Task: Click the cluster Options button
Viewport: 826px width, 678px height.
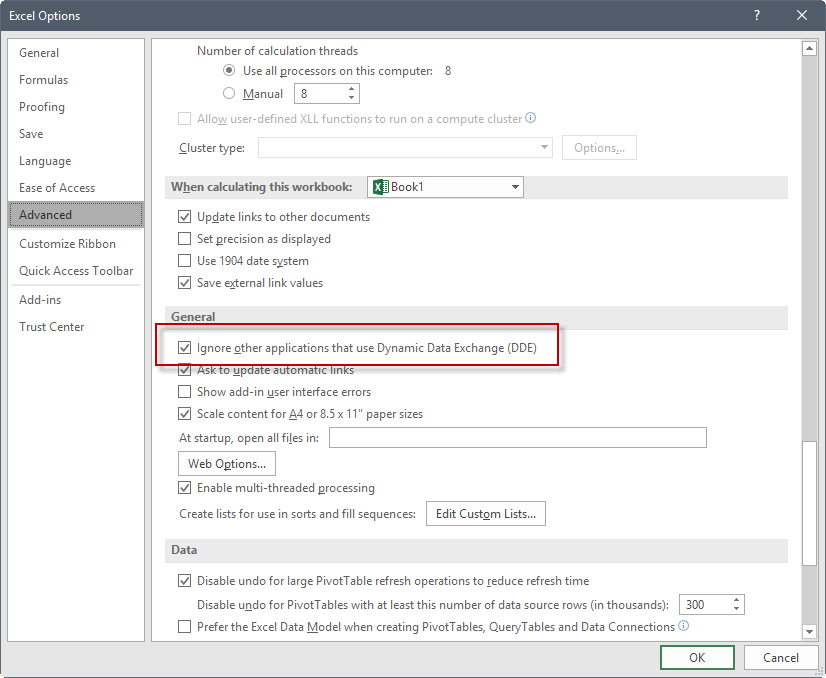Action: tap(599, 148)
